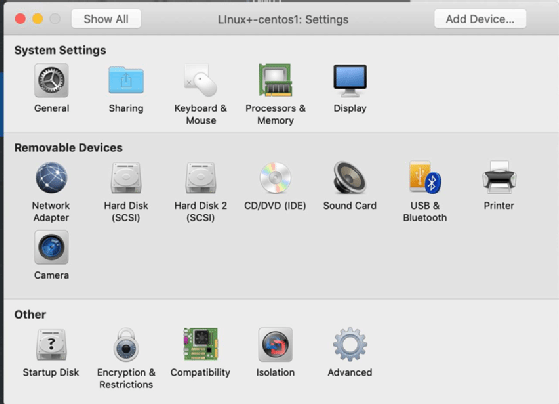Select the Hard Disk (SCSI) icon
This screenshot has width=559, height=404.
click(x=126, y=178)
